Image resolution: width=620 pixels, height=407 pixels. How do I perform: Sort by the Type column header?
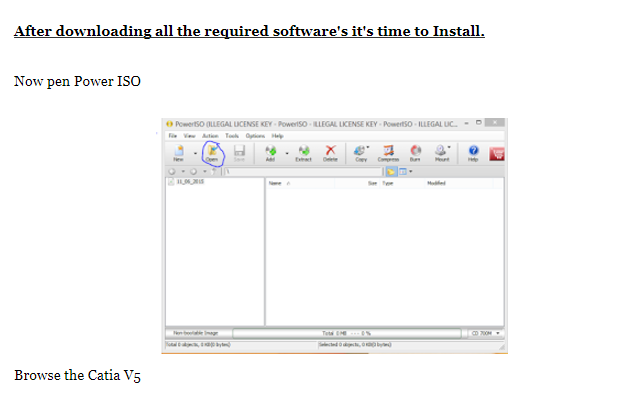coord(402,183)
